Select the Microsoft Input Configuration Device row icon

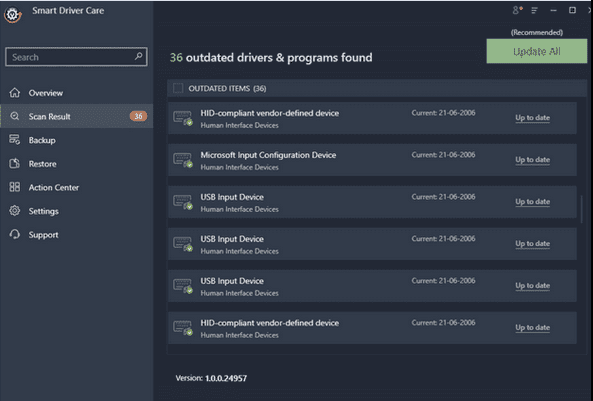(183, 160)
